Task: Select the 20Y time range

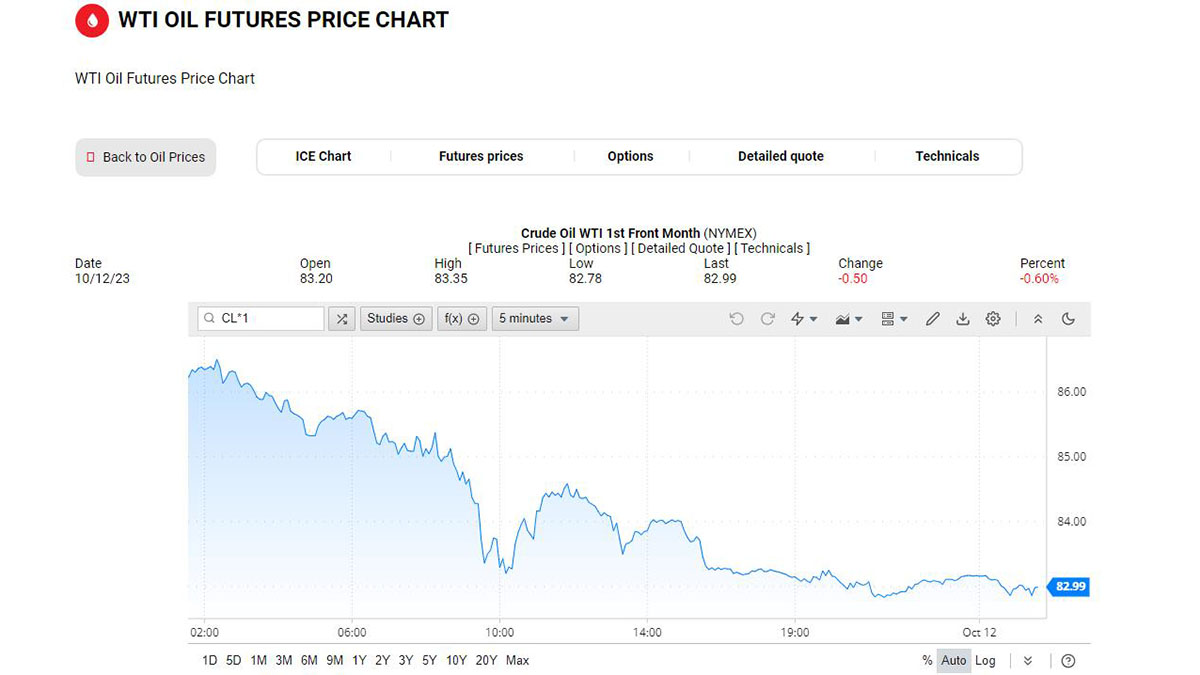Action: [x=487, y=661]
